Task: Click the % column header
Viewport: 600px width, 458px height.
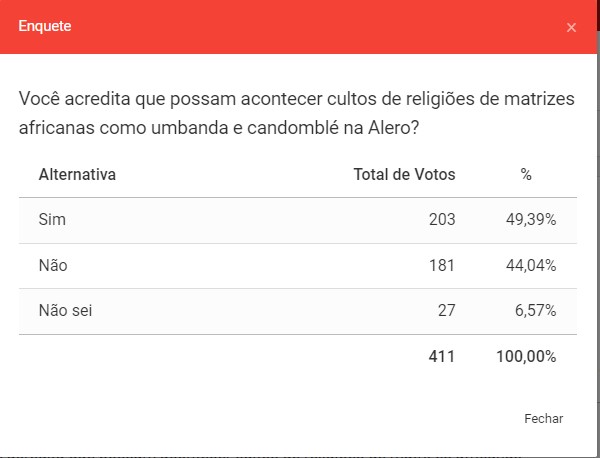Action: pyautogui.click(x=526, y=175)
